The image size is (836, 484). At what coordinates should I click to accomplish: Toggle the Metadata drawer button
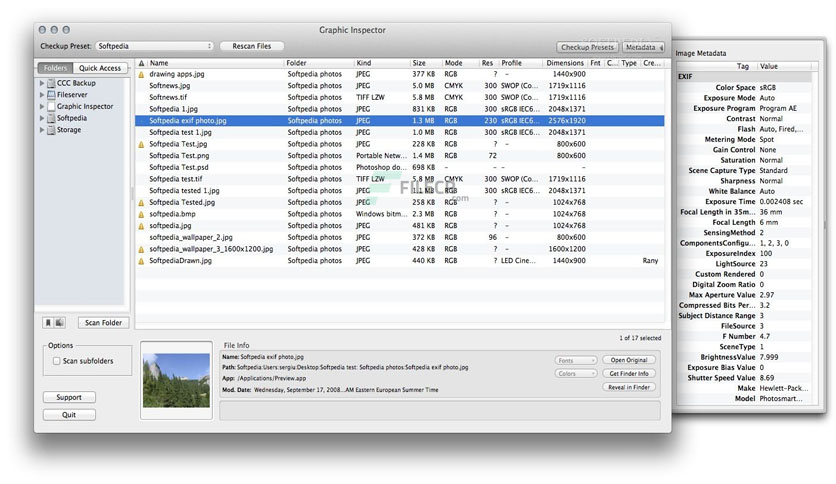[x=644, y=47]
